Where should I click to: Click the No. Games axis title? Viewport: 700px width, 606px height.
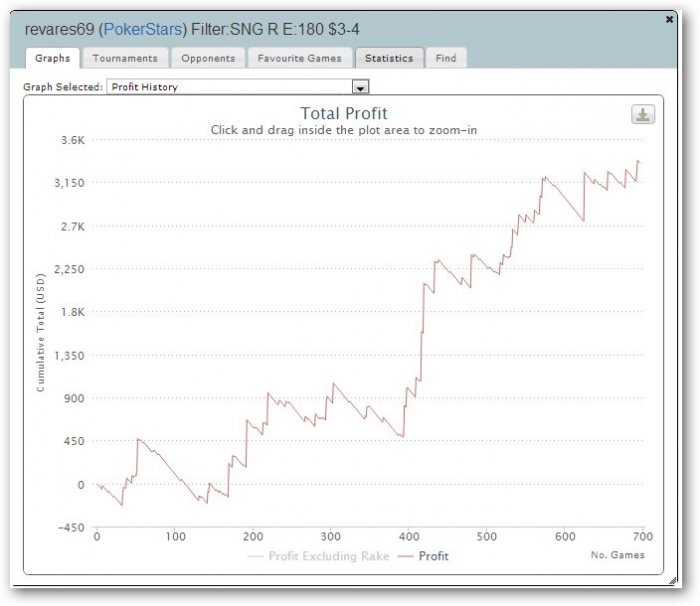[x=617, y=555]
